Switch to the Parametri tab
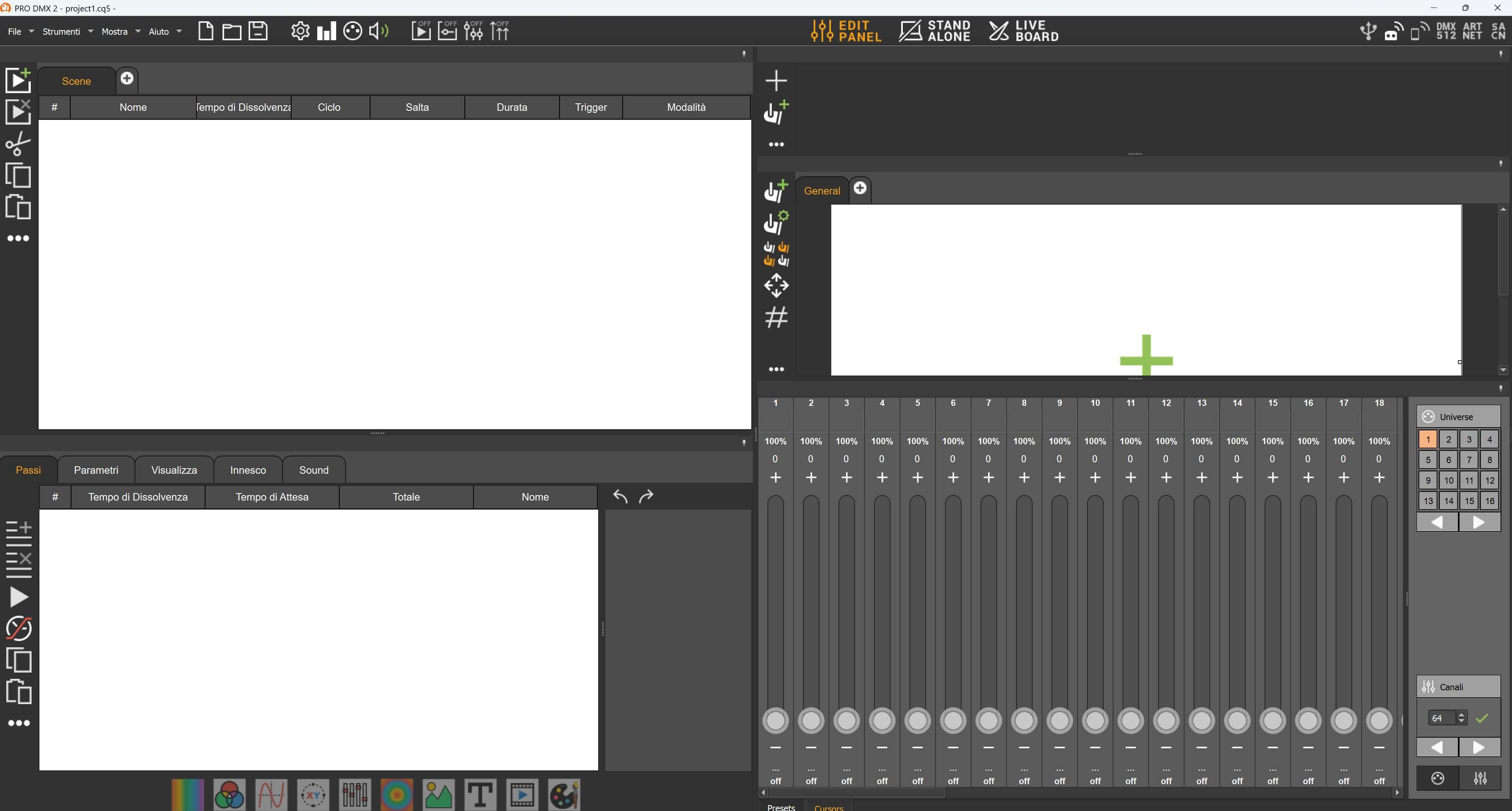 point(95,470)
